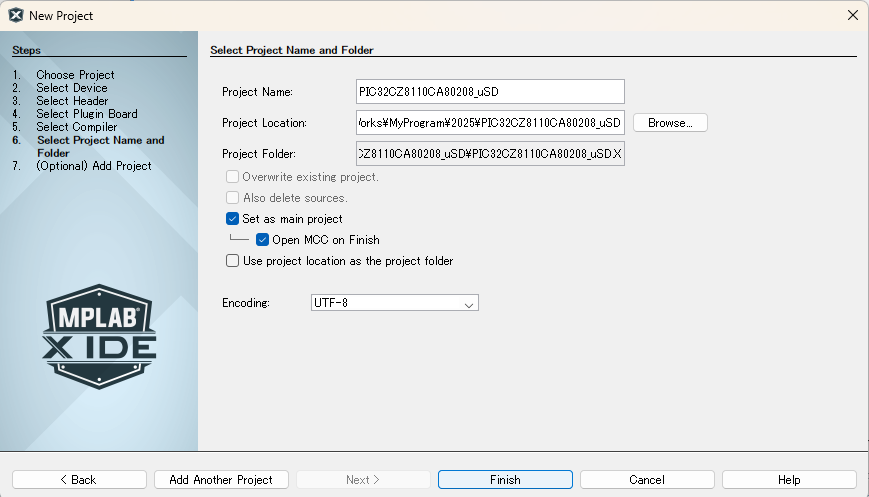Click the Project Folder text field
This screenshot has width=869, height=497.
[490, 154]
